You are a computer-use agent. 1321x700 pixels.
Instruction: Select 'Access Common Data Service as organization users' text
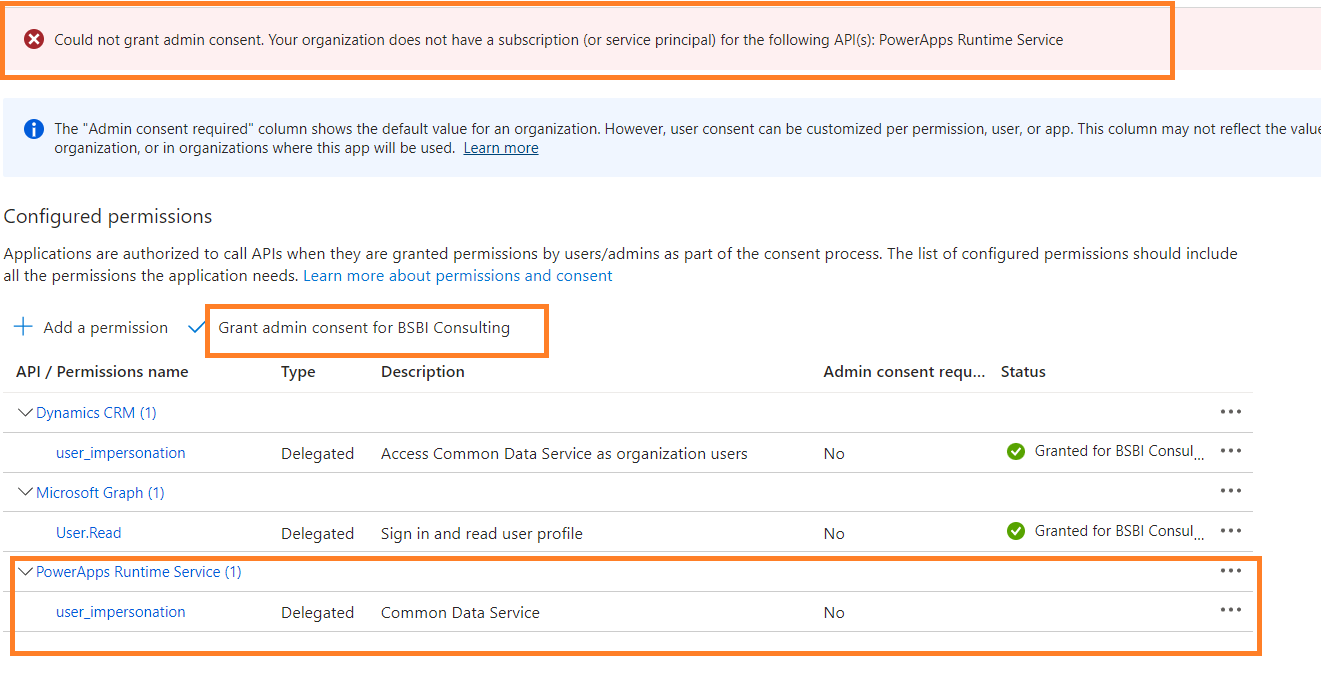pyautogui.click(x=564, y=454)
